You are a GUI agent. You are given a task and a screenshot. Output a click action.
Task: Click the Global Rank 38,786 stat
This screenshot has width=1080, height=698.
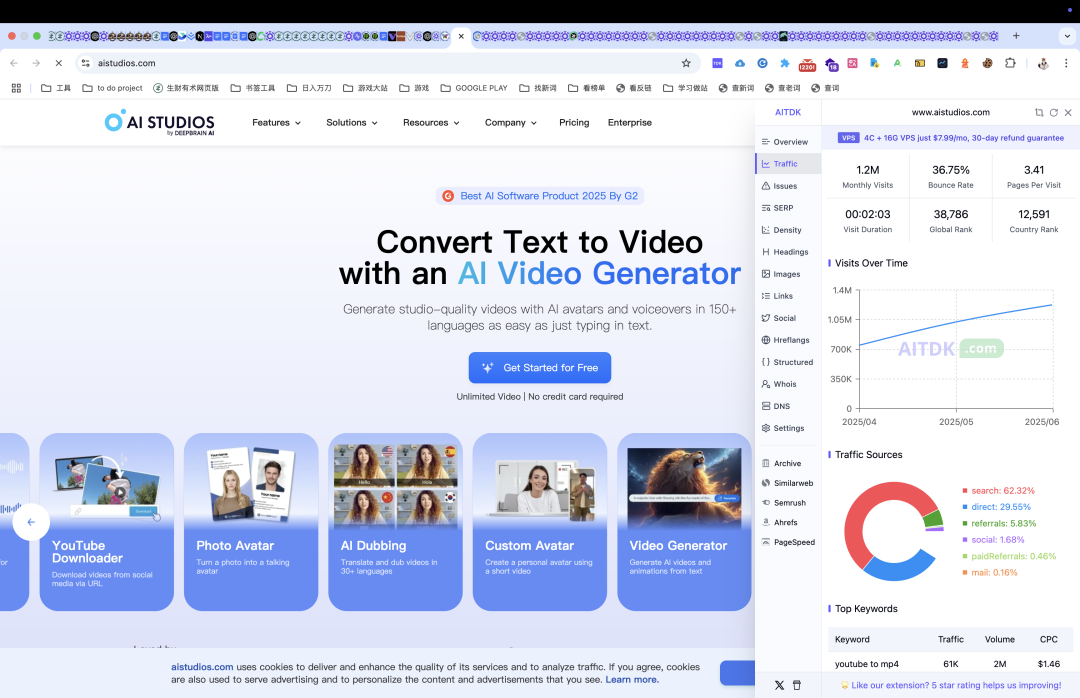click(x=951, y=220)
